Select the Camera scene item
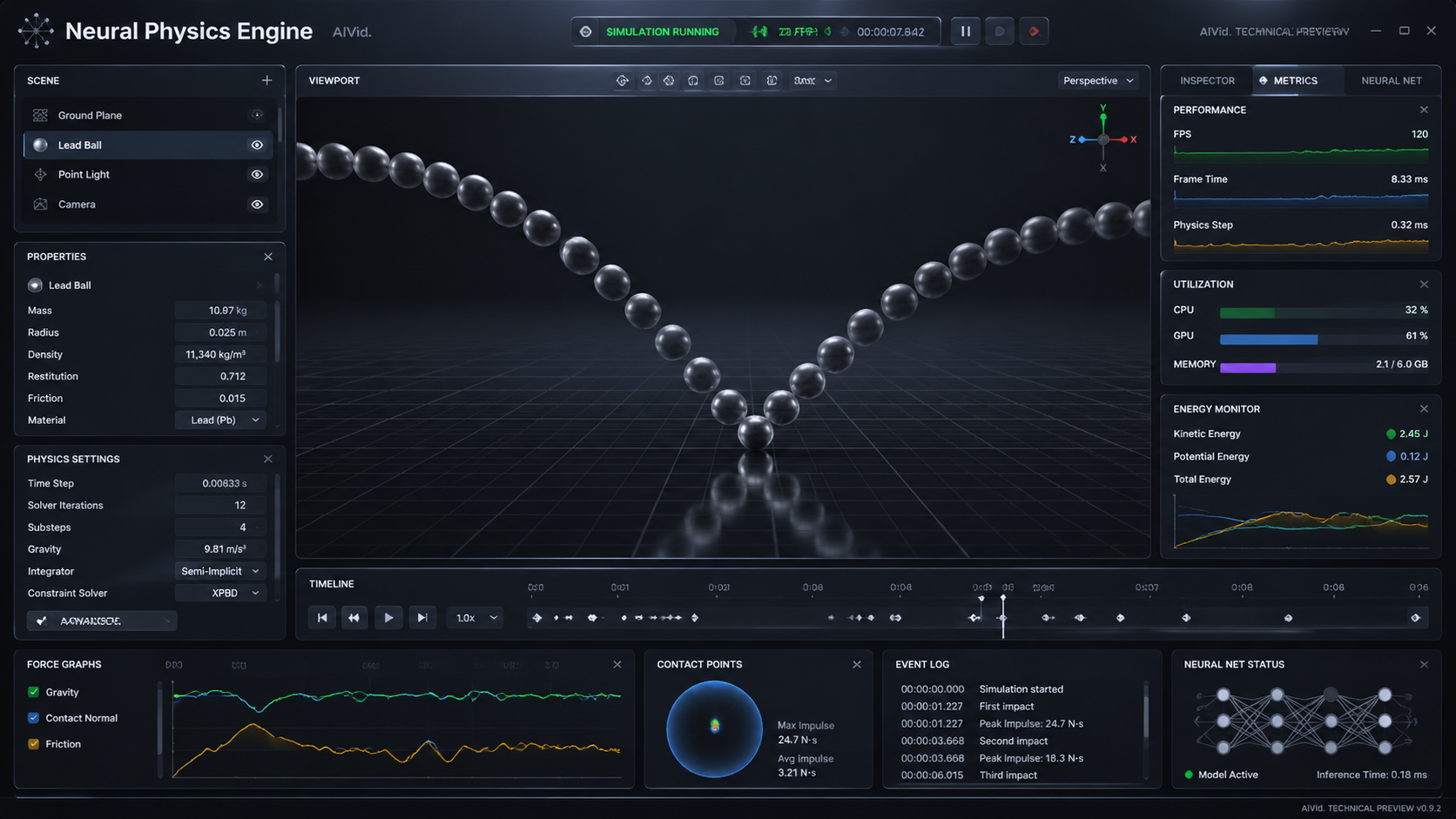Screen dimensions: 1456x819 tap(148, 205)
